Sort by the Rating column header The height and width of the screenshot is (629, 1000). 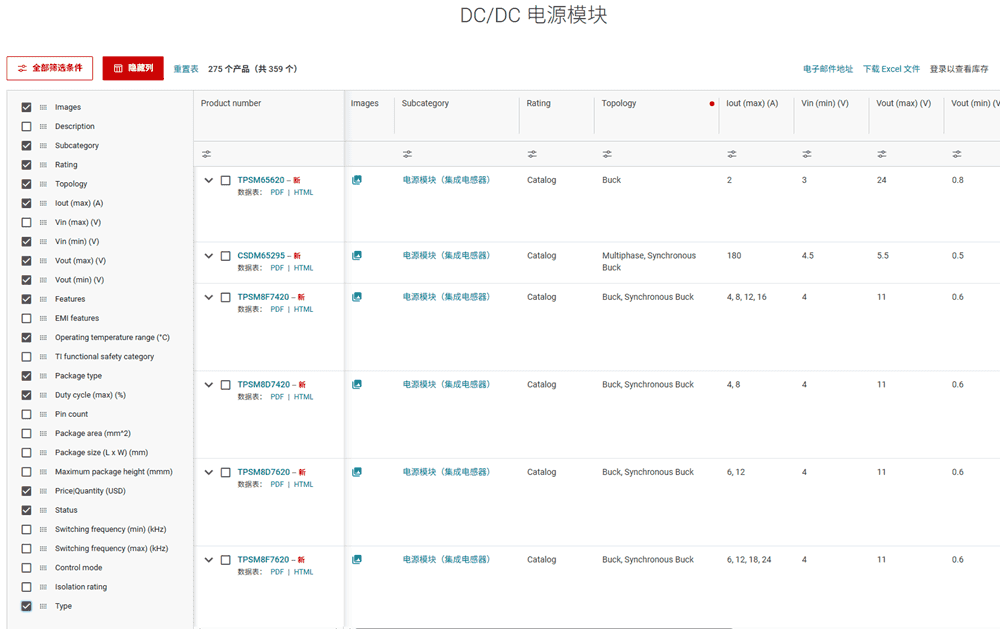pos(538,103)
